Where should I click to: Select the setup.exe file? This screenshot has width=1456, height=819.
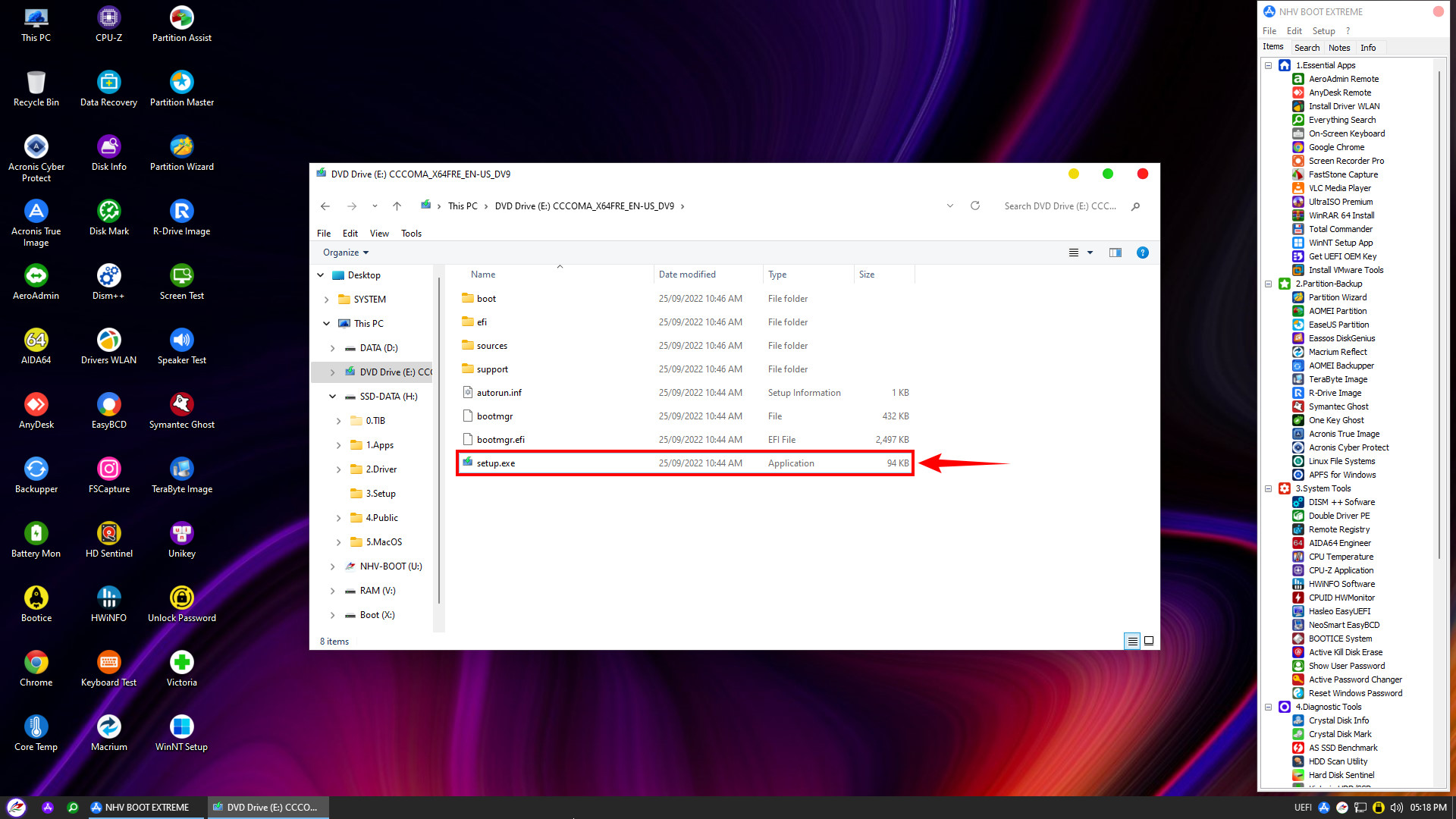click(496, 463)
